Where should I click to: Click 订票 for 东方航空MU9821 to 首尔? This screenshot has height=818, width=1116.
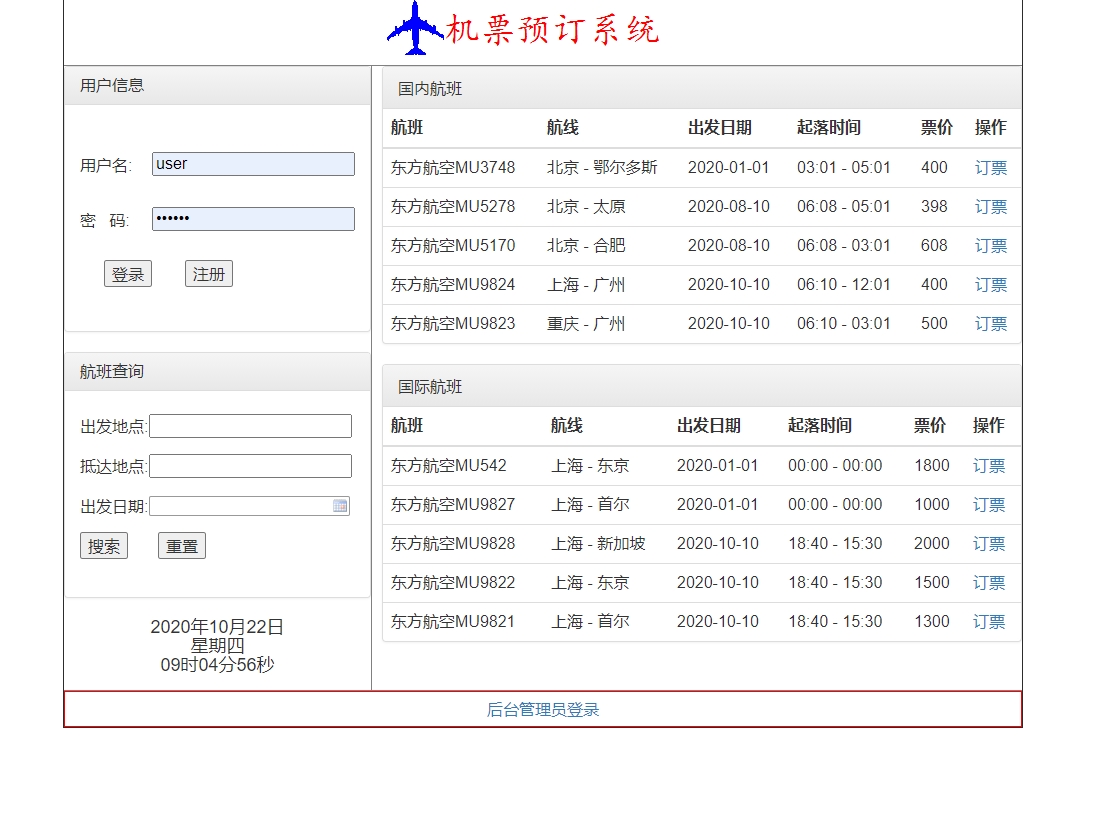coord(988,621)
